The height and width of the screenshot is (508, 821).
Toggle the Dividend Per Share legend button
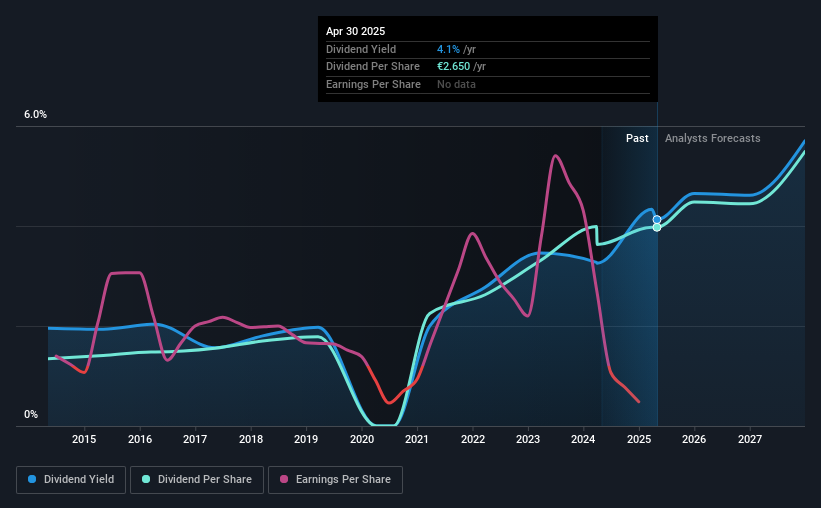(x=197, y=480)
